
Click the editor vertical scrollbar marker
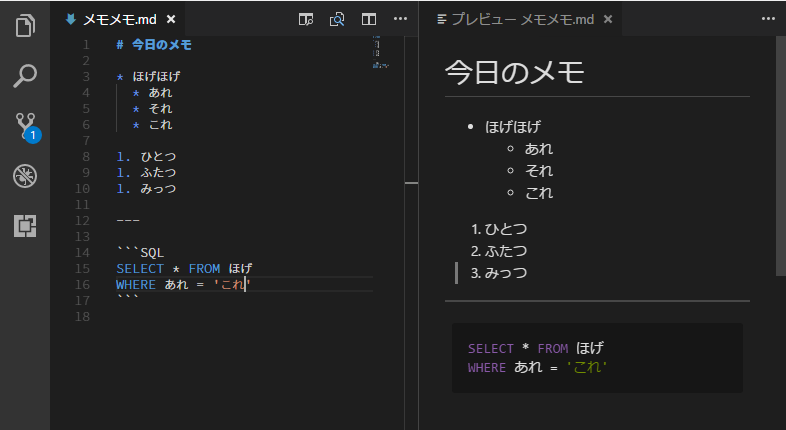[x=412, y=183]
